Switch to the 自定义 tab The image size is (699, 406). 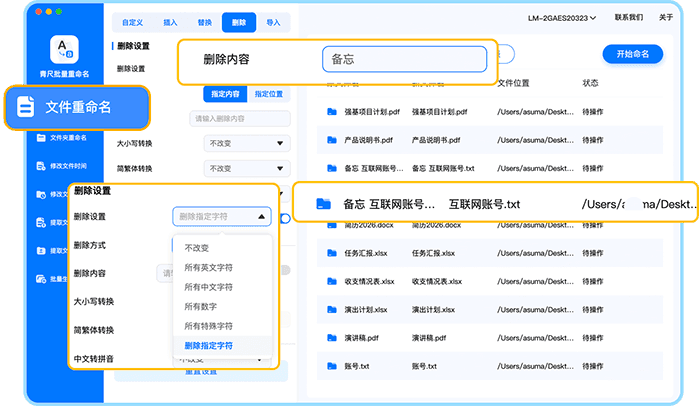(x=132, y=20)
